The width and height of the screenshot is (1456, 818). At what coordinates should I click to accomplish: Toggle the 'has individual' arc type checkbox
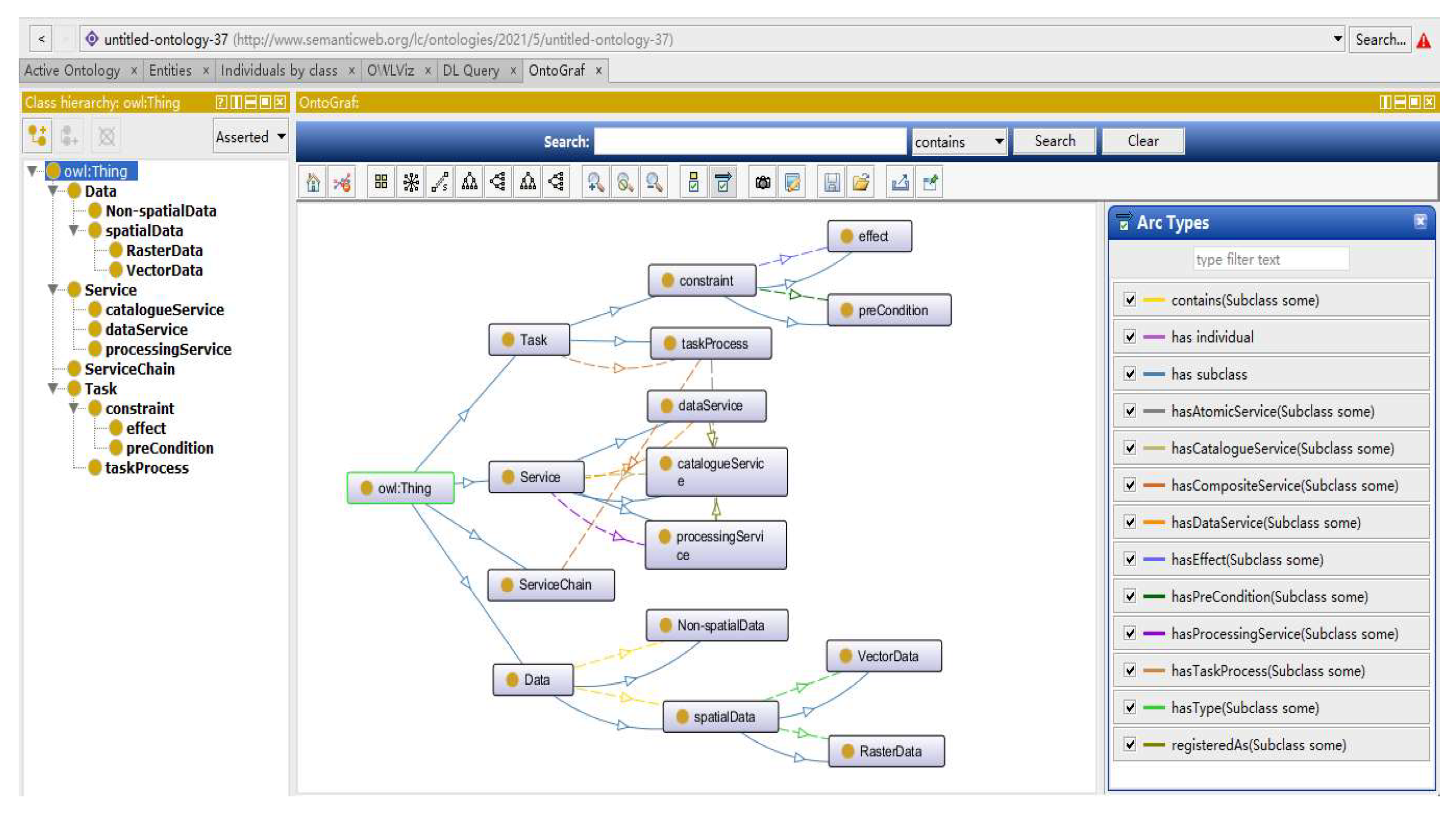click(1129, 337)
